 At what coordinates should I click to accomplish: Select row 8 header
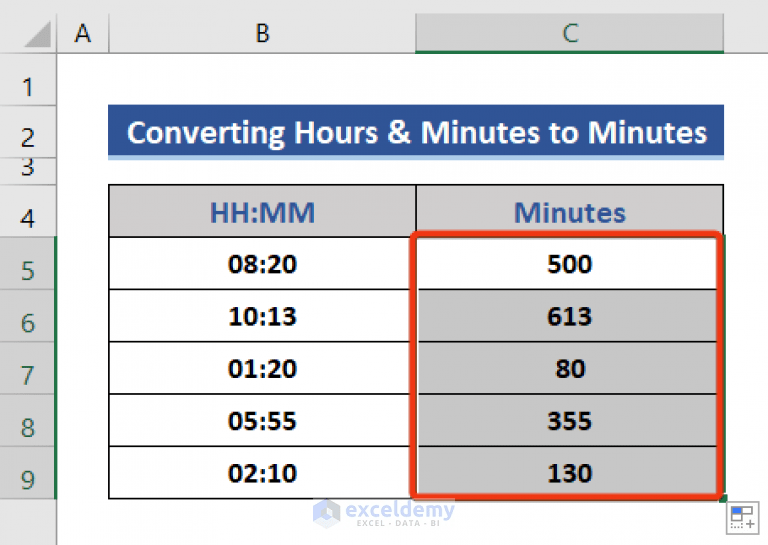point(28,421)
